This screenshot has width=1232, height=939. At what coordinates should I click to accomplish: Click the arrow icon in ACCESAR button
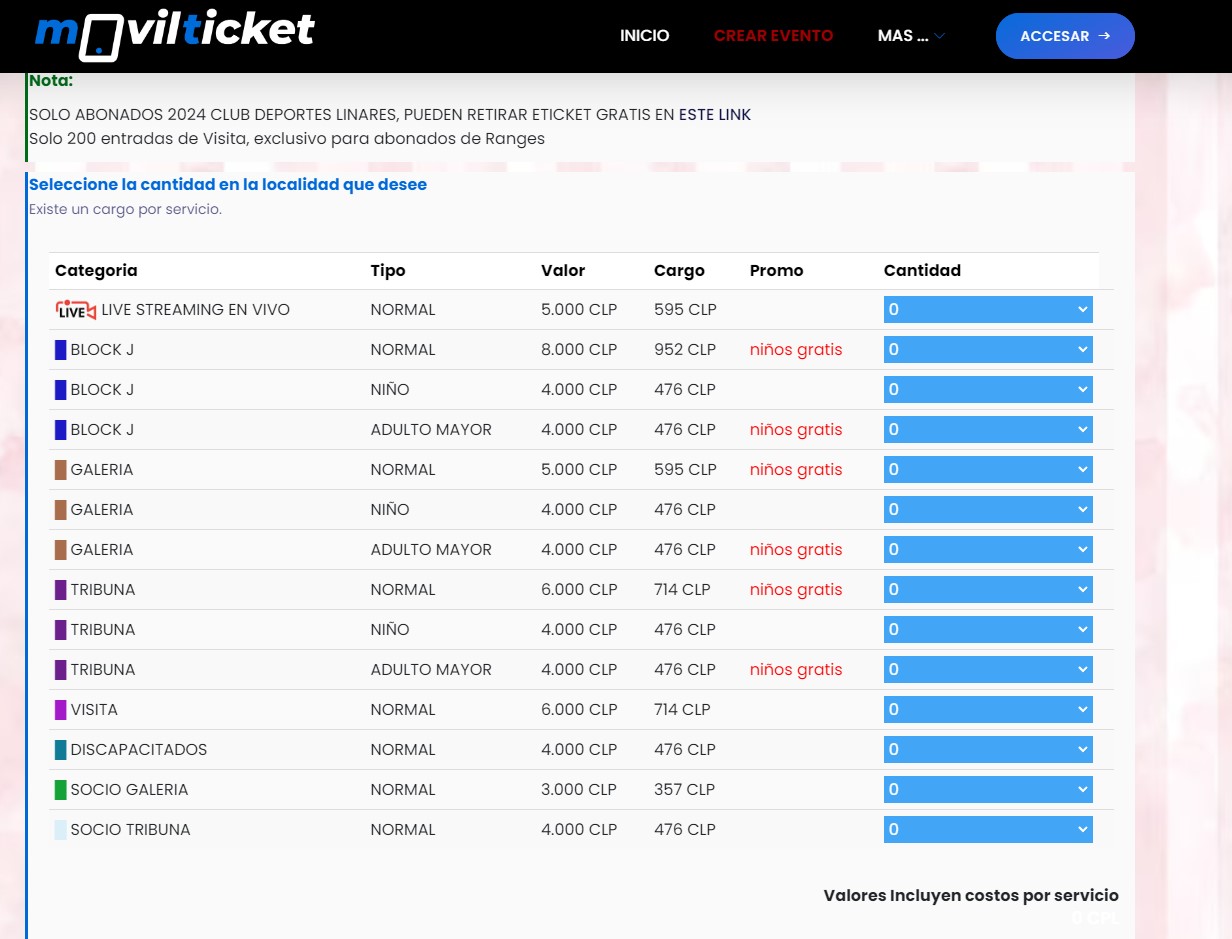point(1104,36)
